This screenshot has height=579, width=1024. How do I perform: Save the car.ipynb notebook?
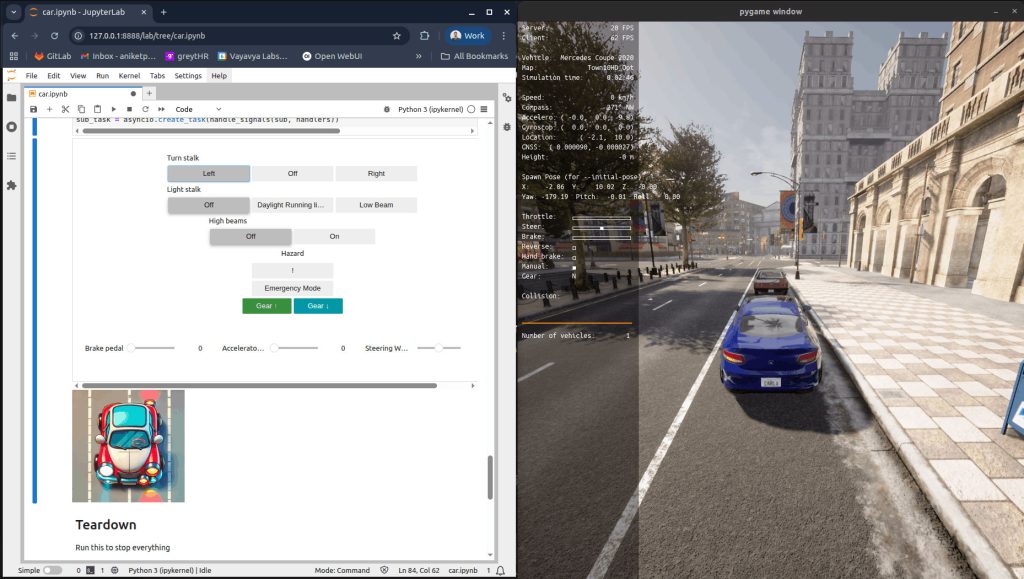pyautogui.click(x=33, y=109)
